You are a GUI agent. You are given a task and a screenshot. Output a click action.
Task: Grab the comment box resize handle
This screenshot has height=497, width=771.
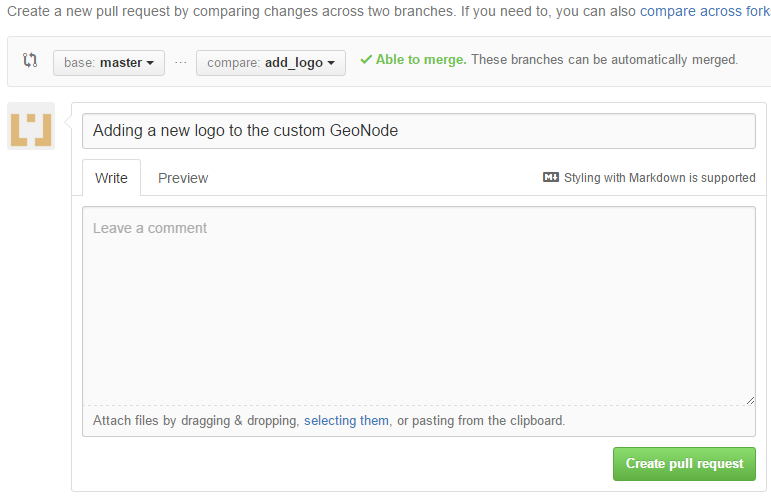750,401
